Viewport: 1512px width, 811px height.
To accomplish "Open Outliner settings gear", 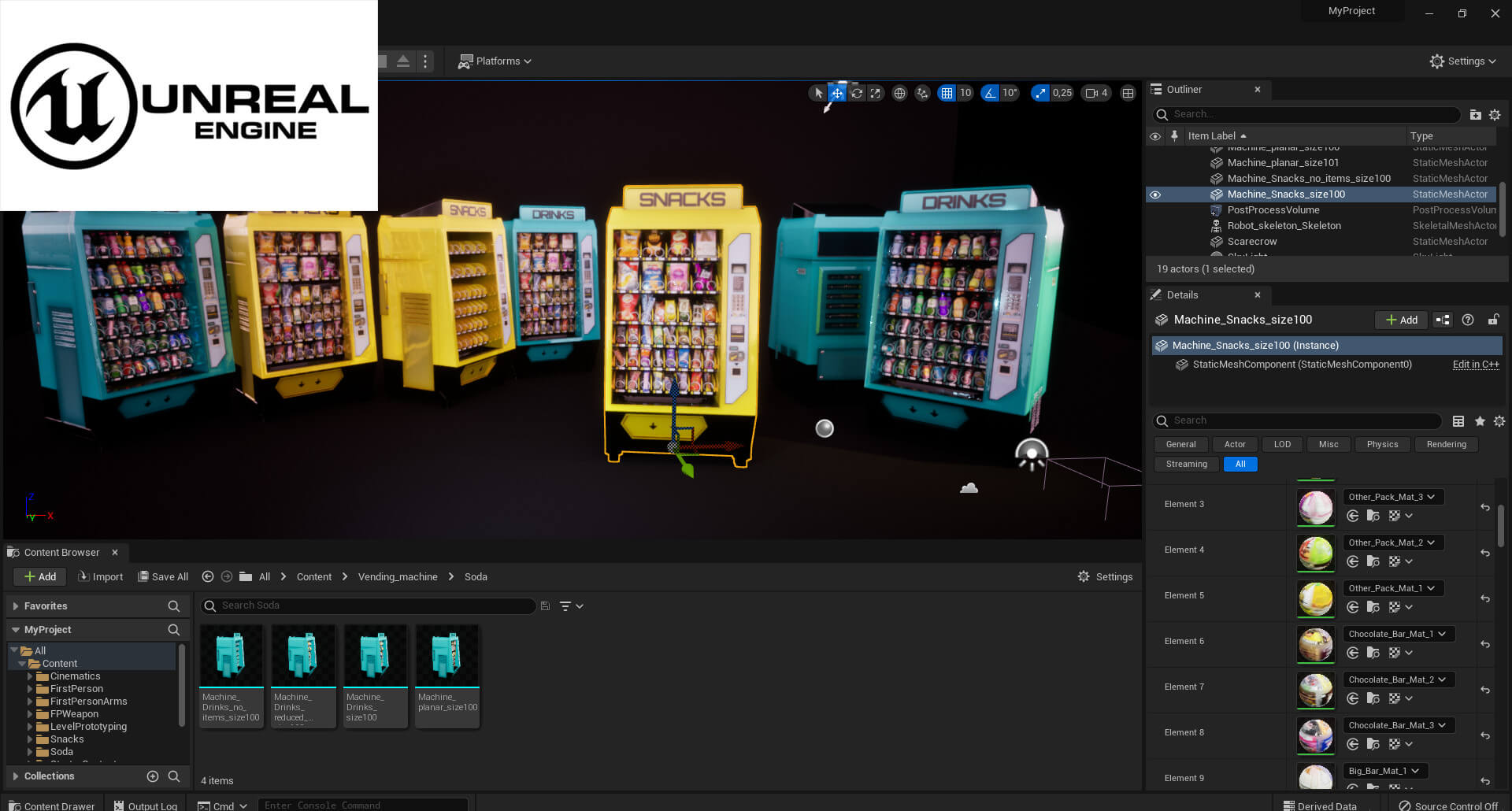I will [1495, 115].
